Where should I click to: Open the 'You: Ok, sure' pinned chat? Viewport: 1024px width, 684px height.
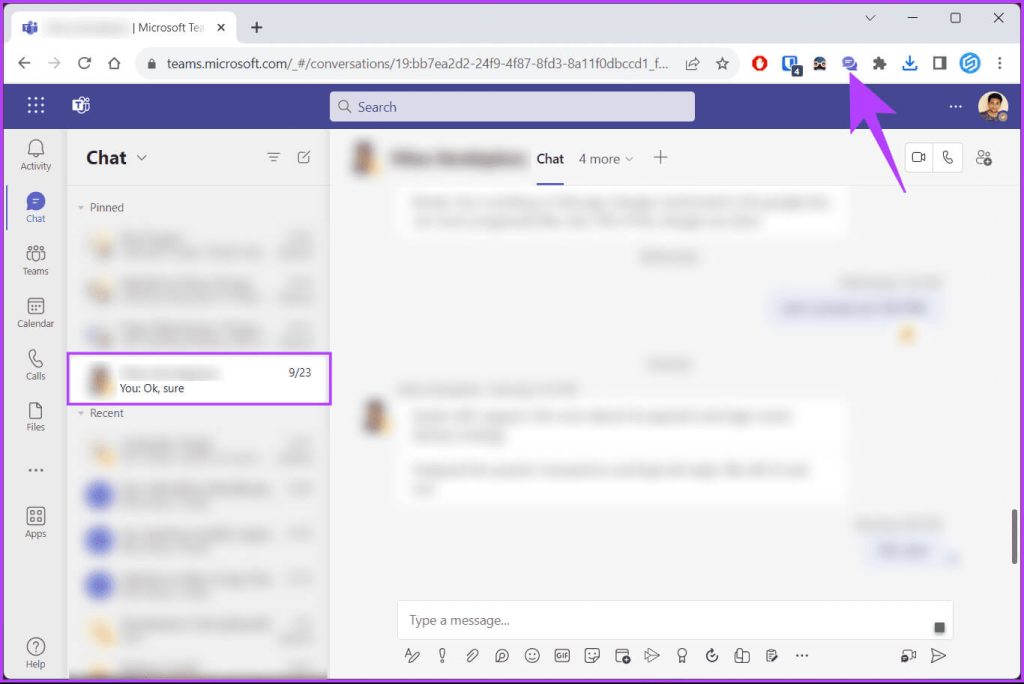pos(199,379)
